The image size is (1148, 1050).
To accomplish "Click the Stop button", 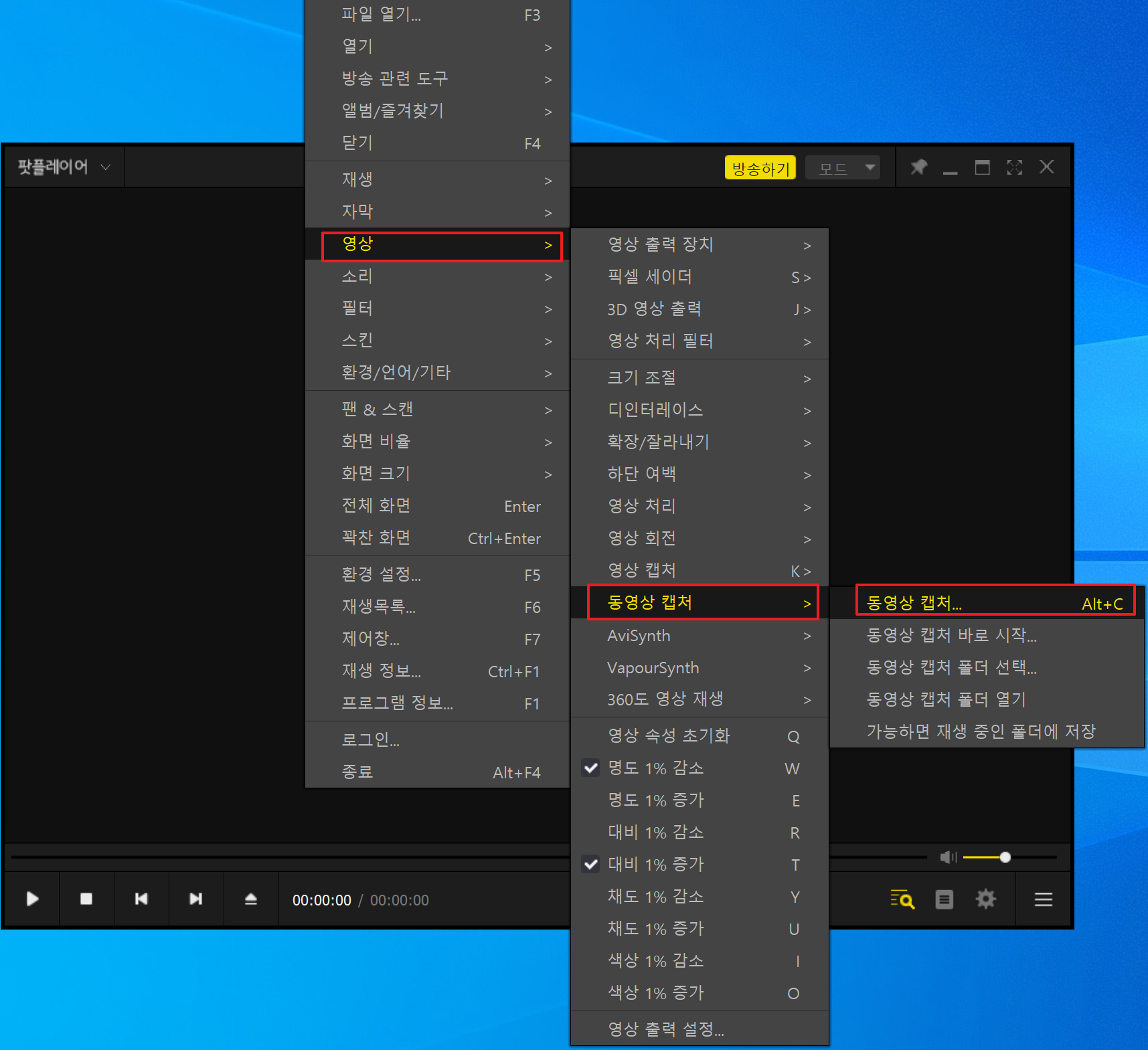I will tap(86, 899).
